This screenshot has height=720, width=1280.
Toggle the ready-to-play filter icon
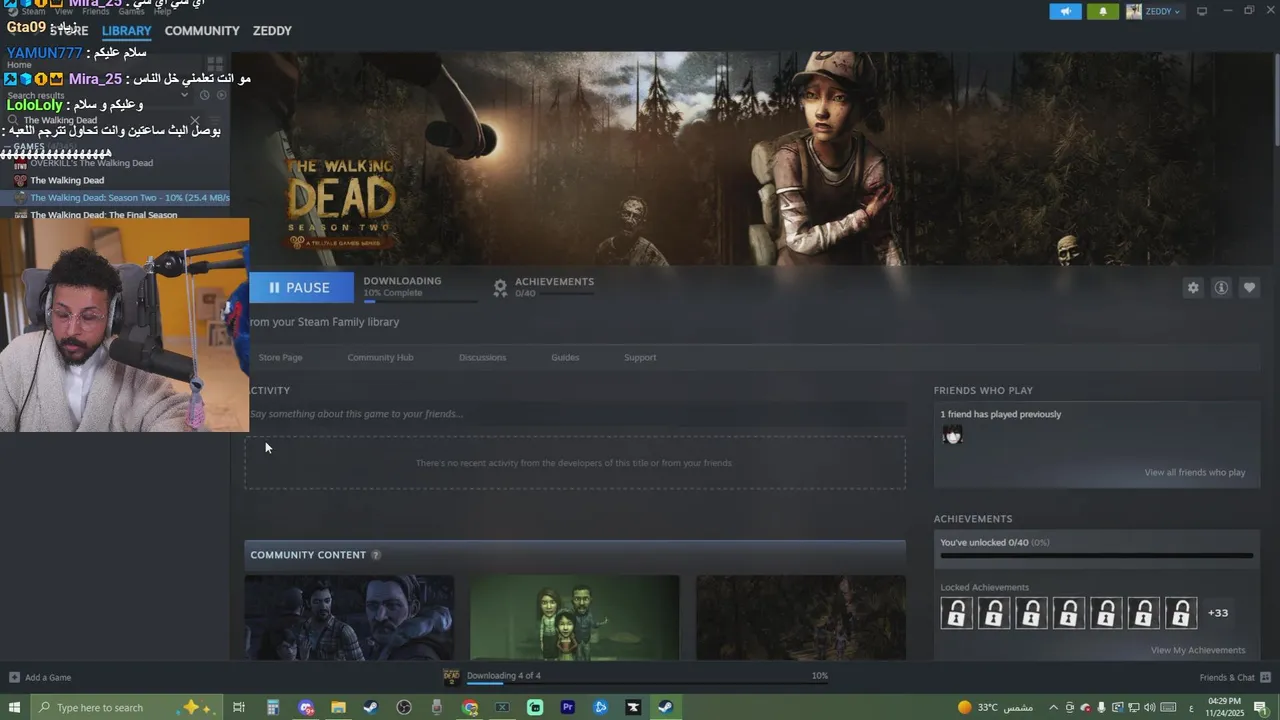point(222,95)
